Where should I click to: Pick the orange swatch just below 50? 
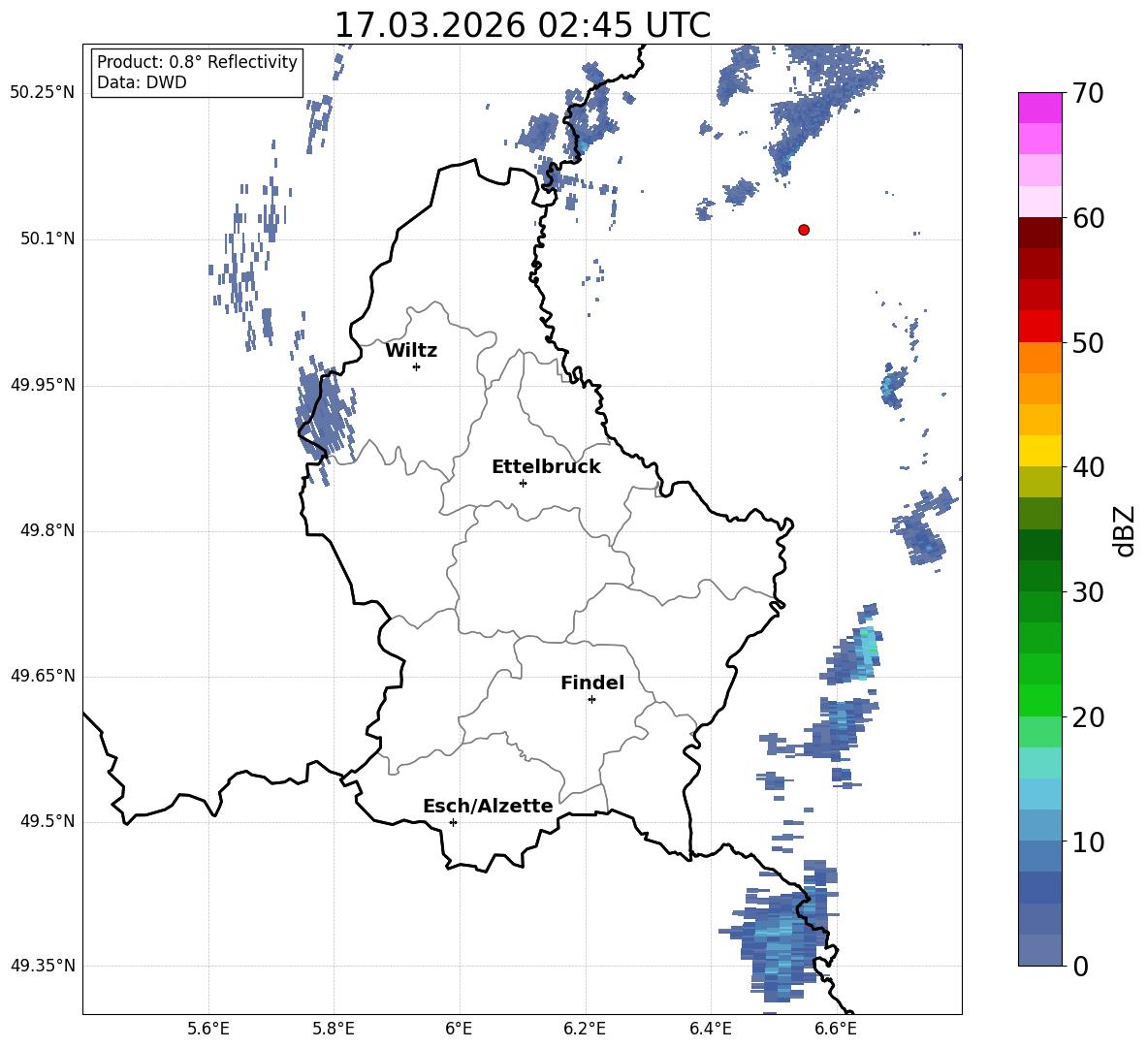pyautogui.click(x=1039, y=358)
